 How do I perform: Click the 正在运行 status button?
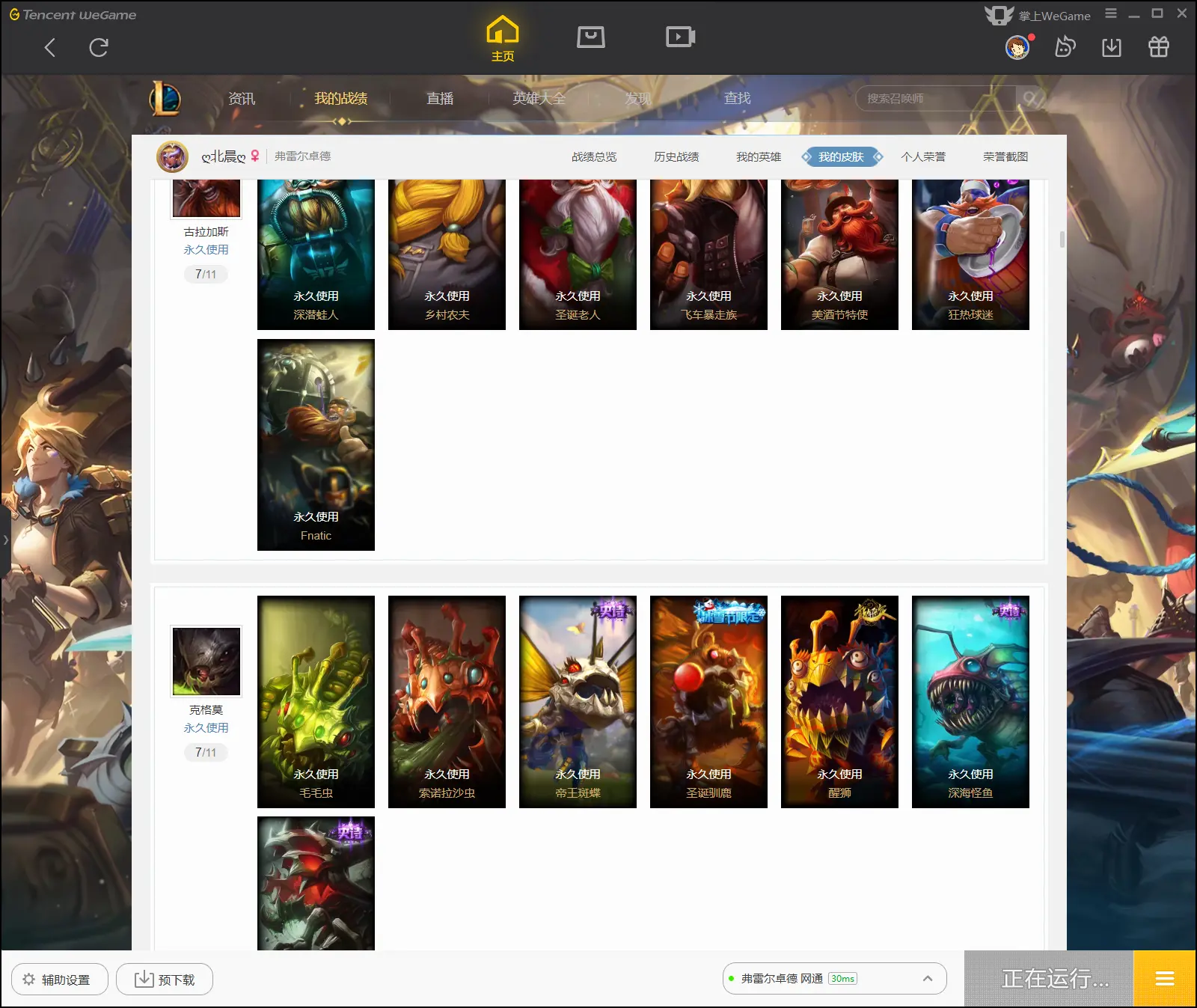click(1049, 978)
